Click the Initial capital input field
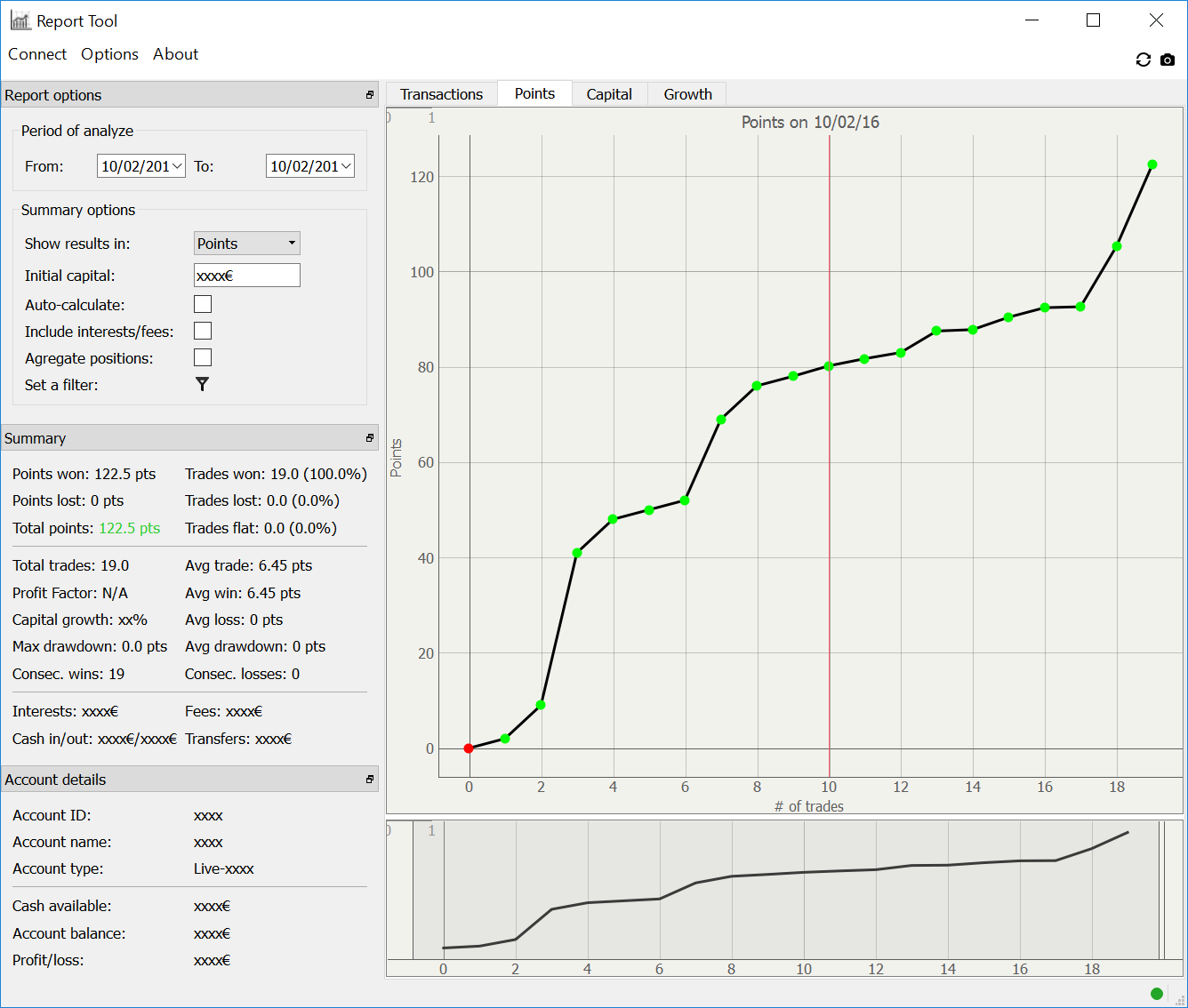The height and width of the screenshot is (1008, 1188). tap(247, 276)
